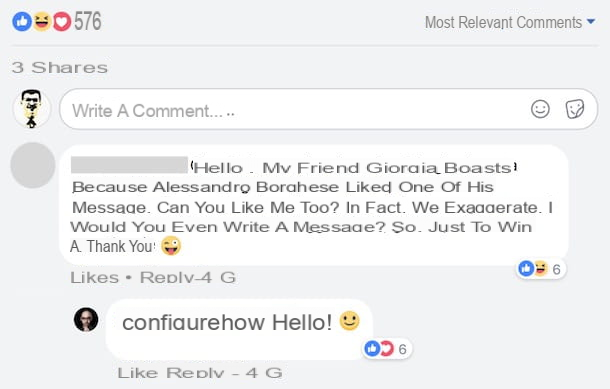Open the 3 Shares list

point(60,67)
